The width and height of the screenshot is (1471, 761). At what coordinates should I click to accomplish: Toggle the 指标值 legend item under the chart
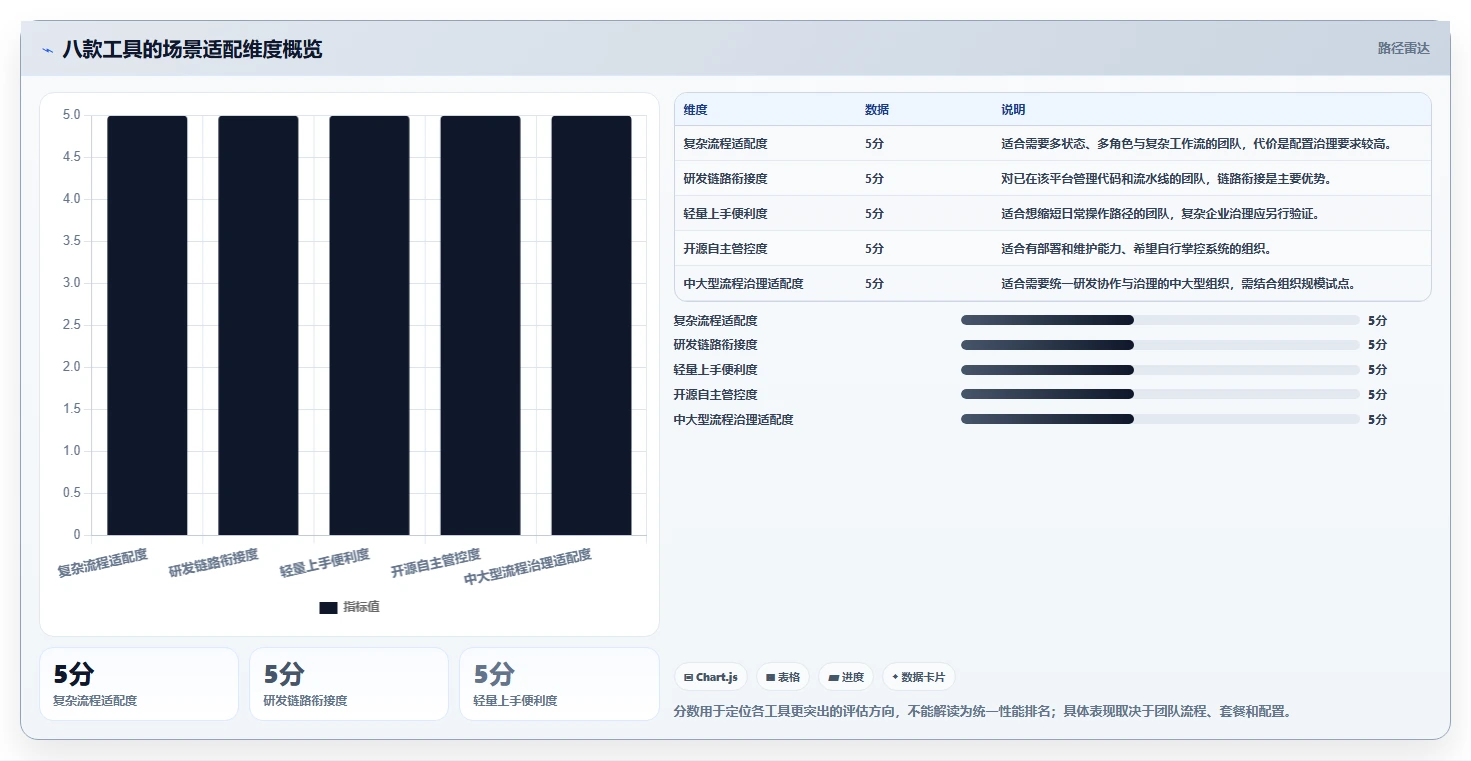(349, 607)
